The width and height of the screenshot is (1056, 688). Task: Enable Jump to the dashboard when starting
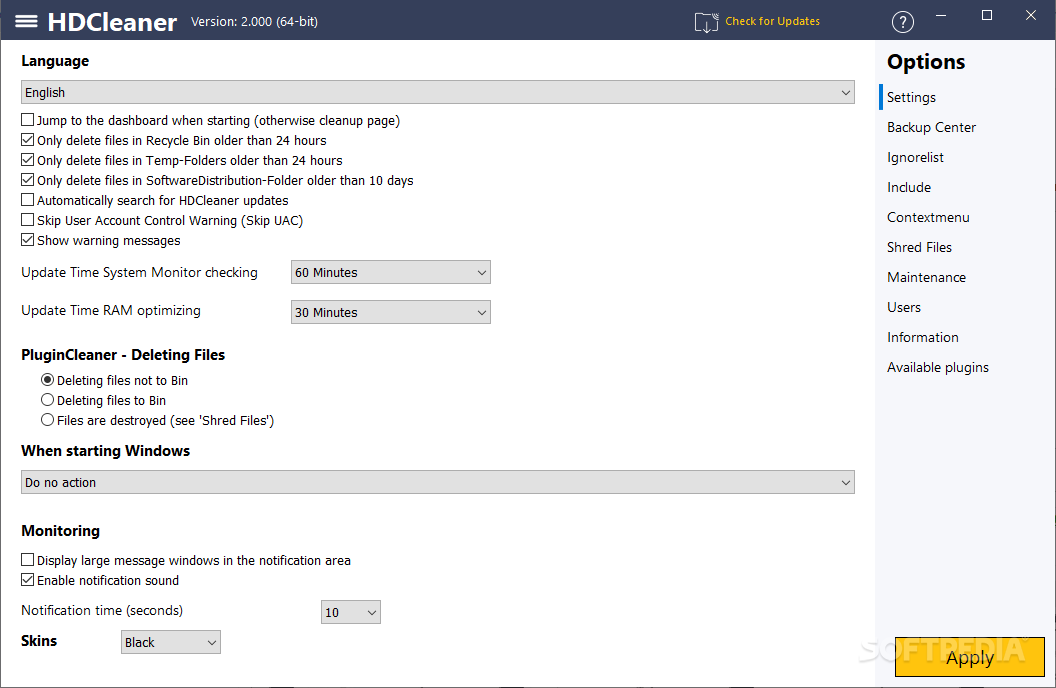pyautogui.click(x=28, y=120)
